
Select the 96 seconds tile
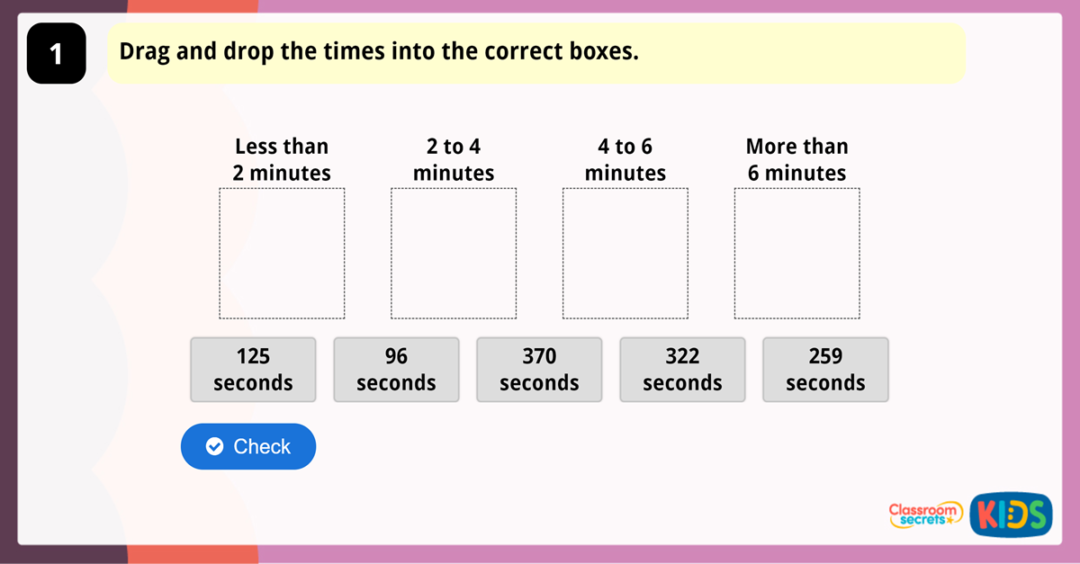coord(396,369)
